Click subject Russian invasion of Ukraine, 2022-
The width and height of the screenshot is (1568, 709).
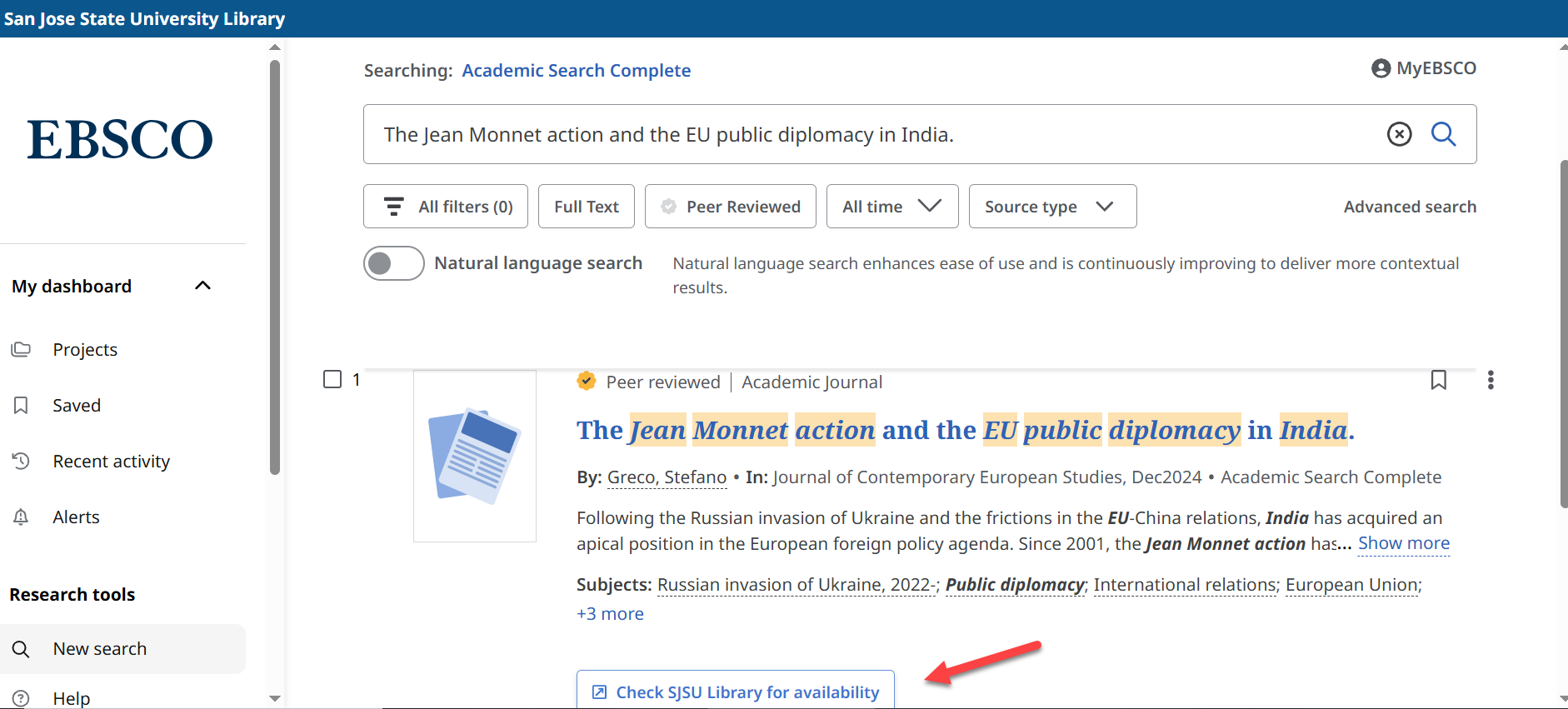point(797,585)
